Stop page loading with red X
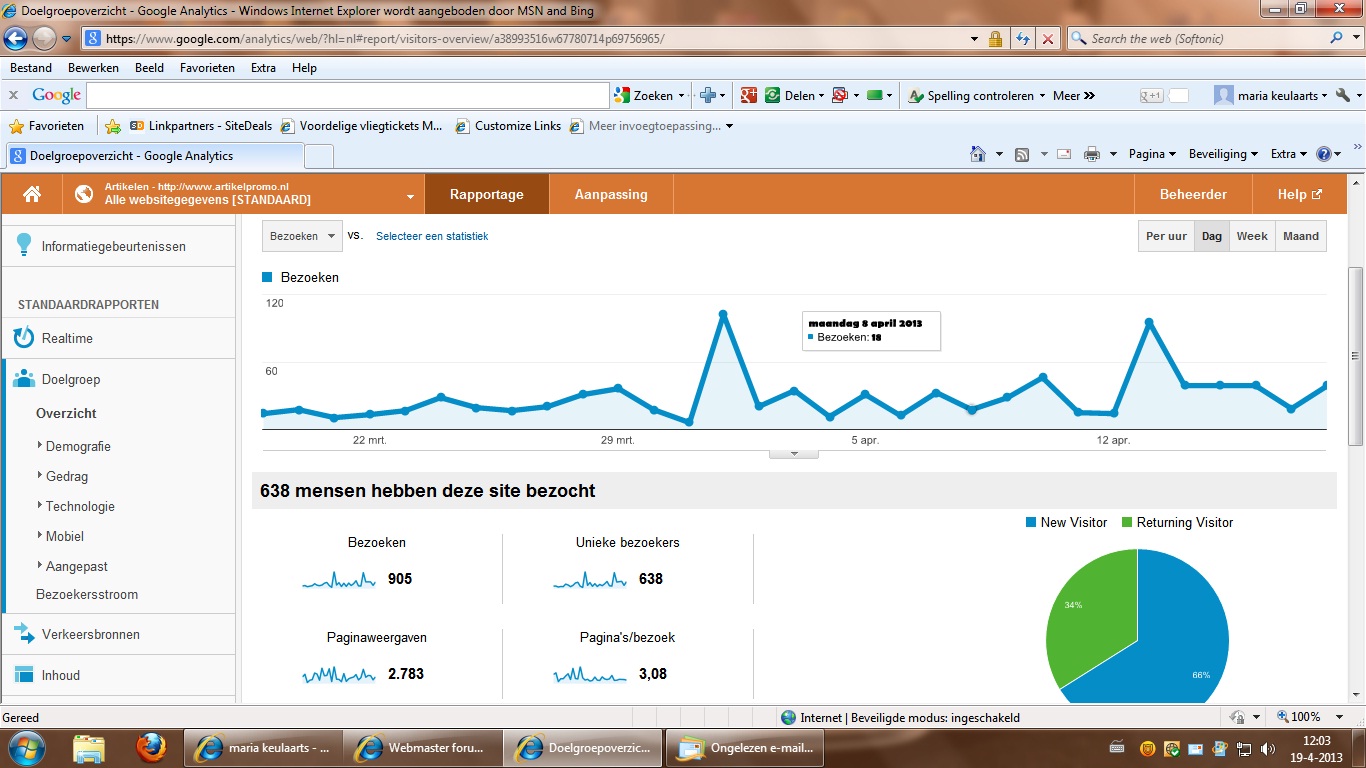This screenshot has width=1366, height=768. [1047, 39]
